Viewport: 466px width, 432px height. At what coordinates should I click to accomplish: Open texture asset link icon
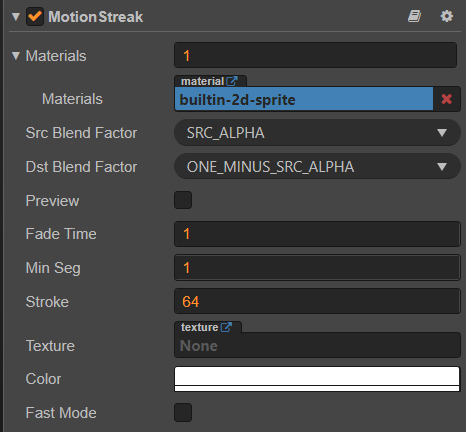pos(226,327)
